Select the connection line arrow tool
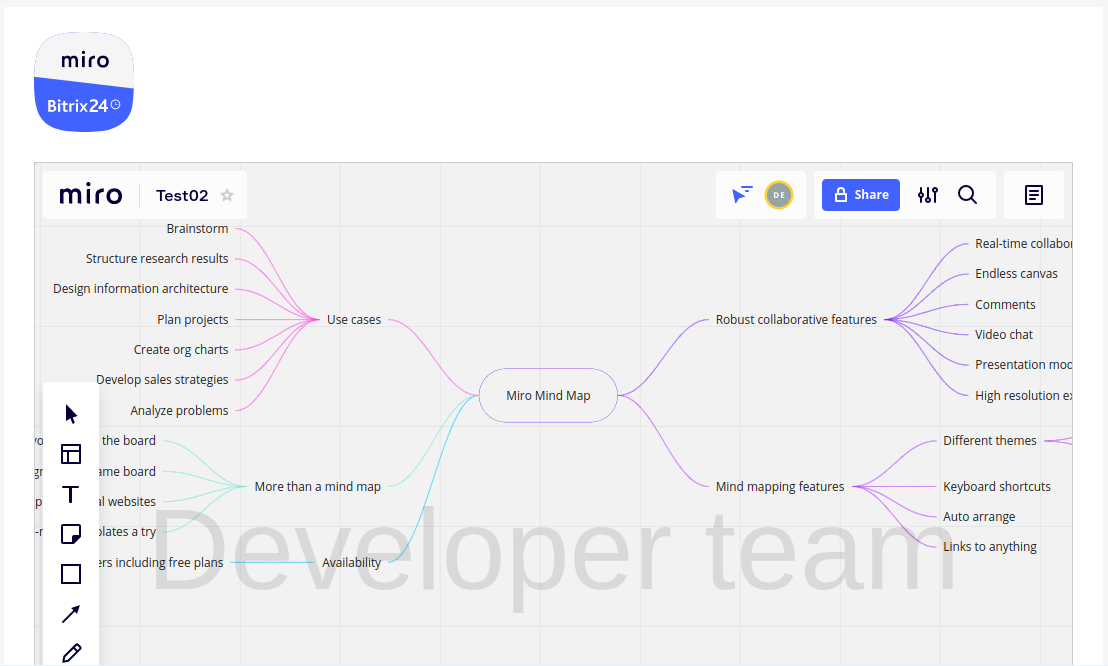 [x=71, y=614]
